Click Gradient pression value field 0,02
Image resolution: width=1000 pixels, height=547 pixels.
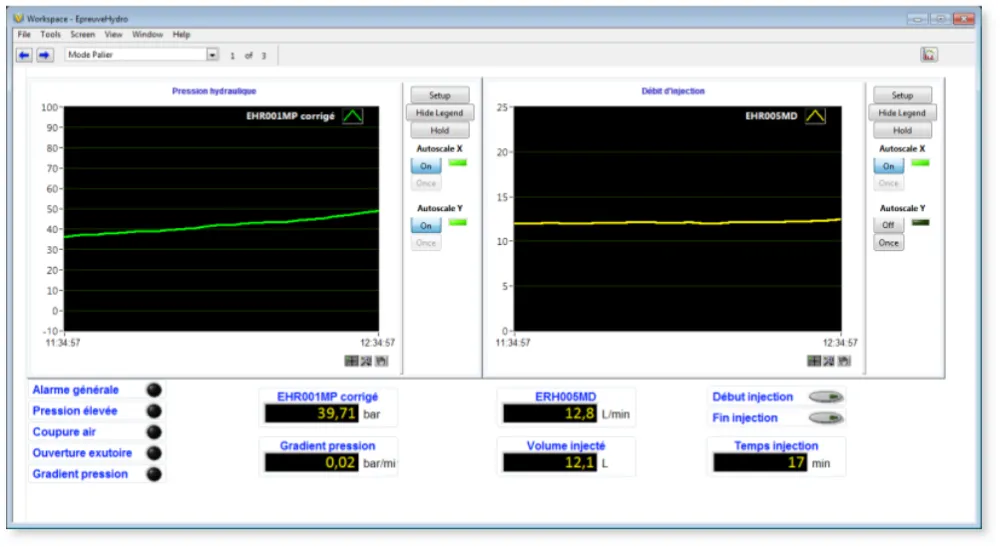tap(312, 463)
